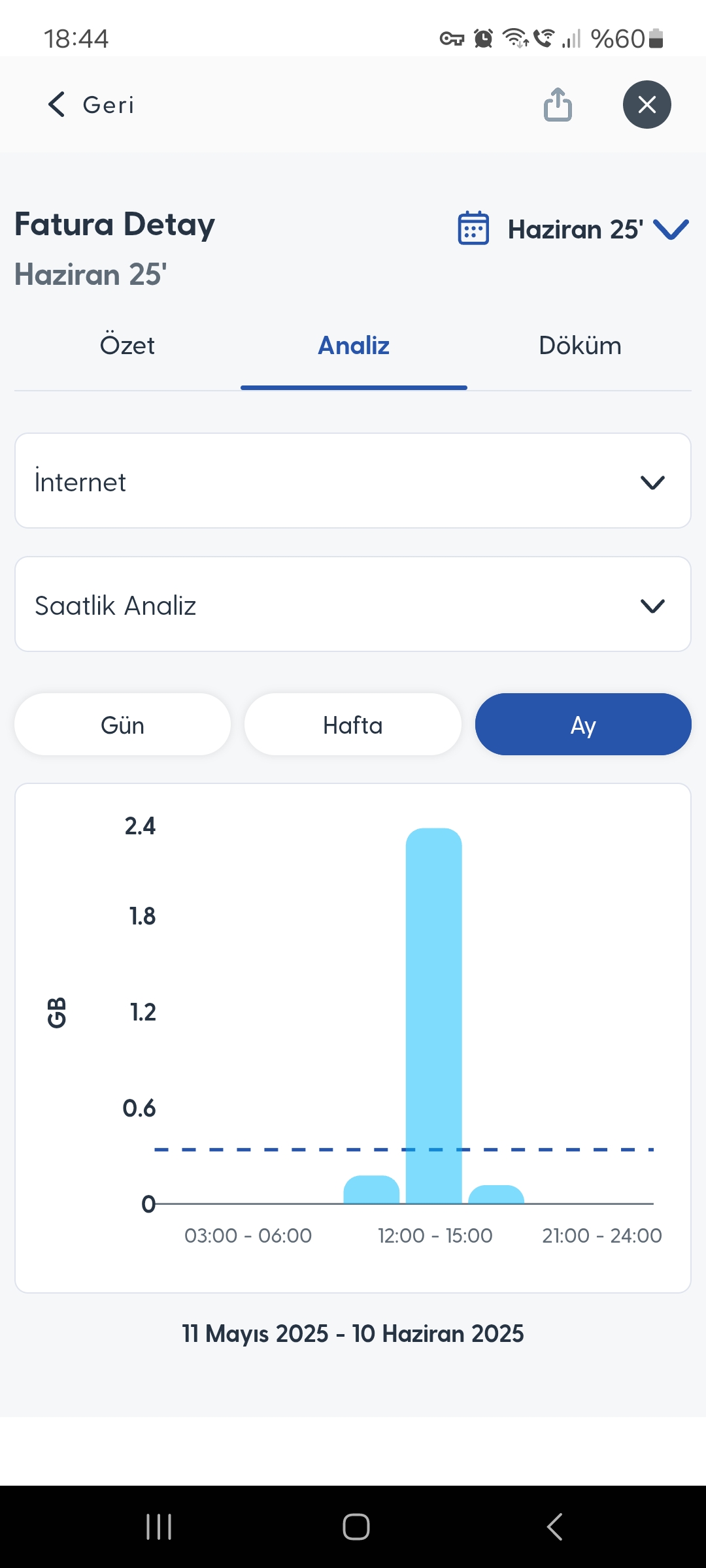The height and width of the screenshot is (1568, 706).
Task: Tap the Android recent apps icon
Action: click(159, 1527)
